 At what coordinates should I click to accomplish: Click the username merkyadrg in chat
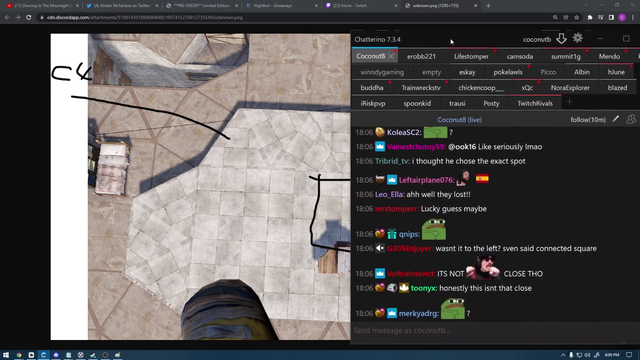419,313
